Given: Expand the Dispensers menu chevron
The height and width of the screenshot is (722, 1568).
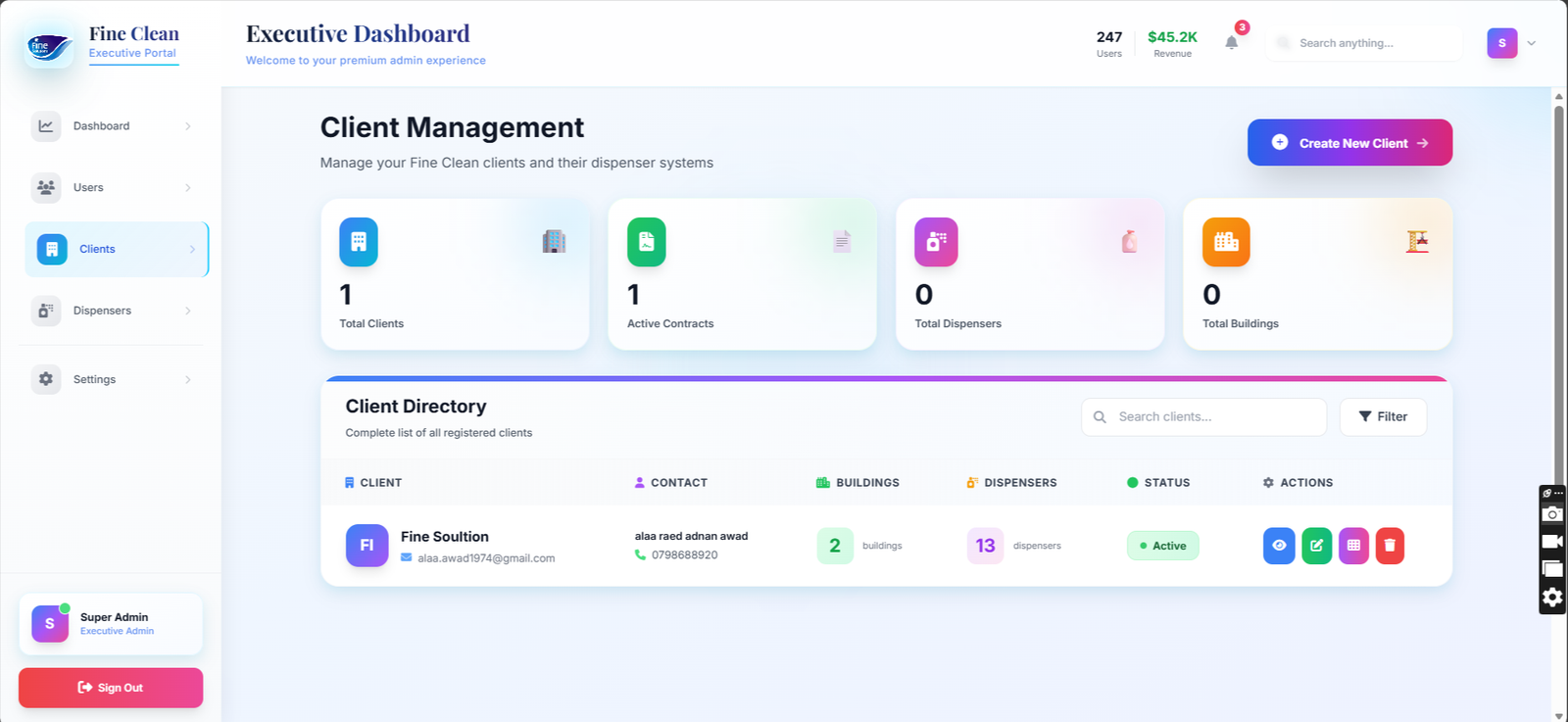Looking at the screenshot, I should point(188,311).
